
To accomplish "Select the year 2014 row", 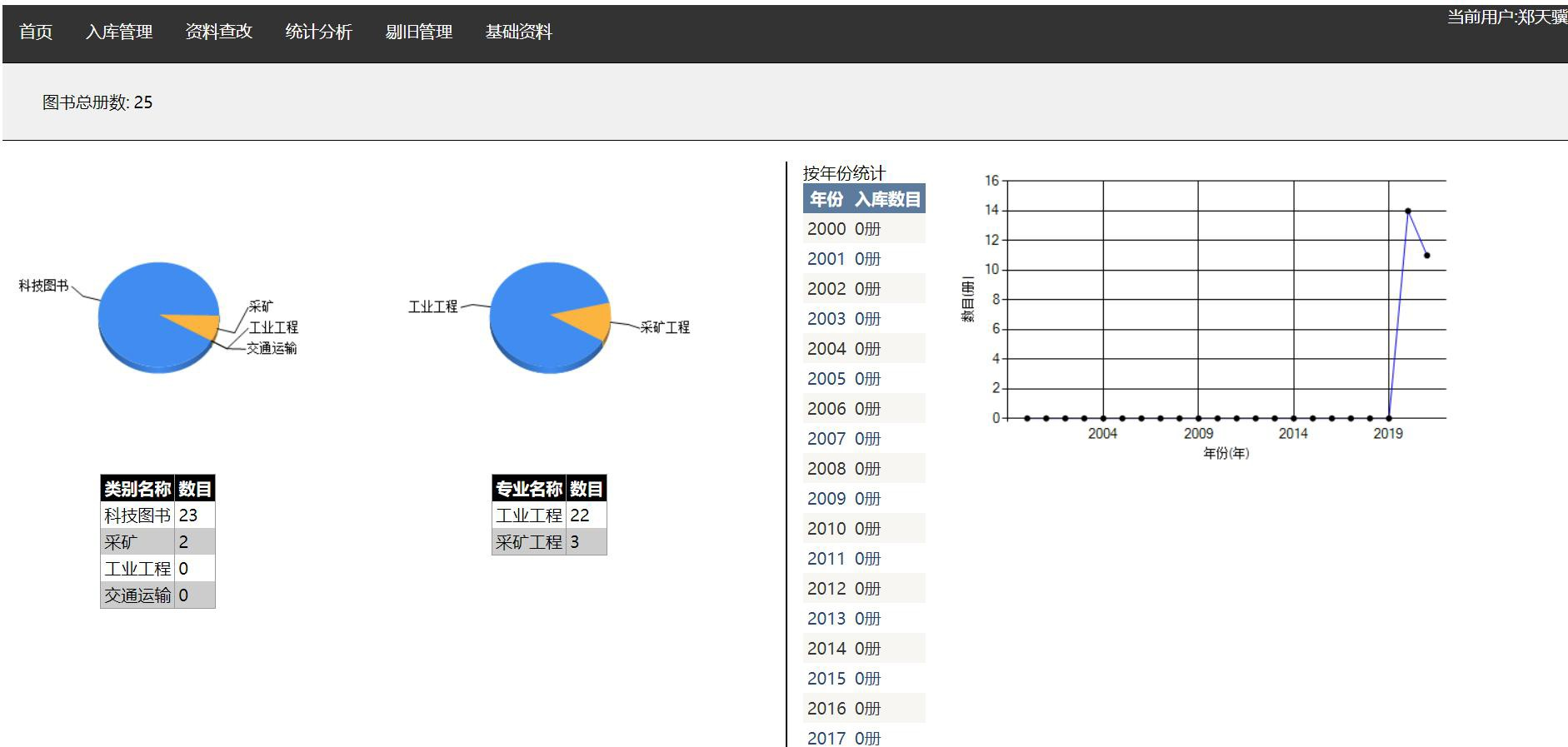I will coord(864,649).
